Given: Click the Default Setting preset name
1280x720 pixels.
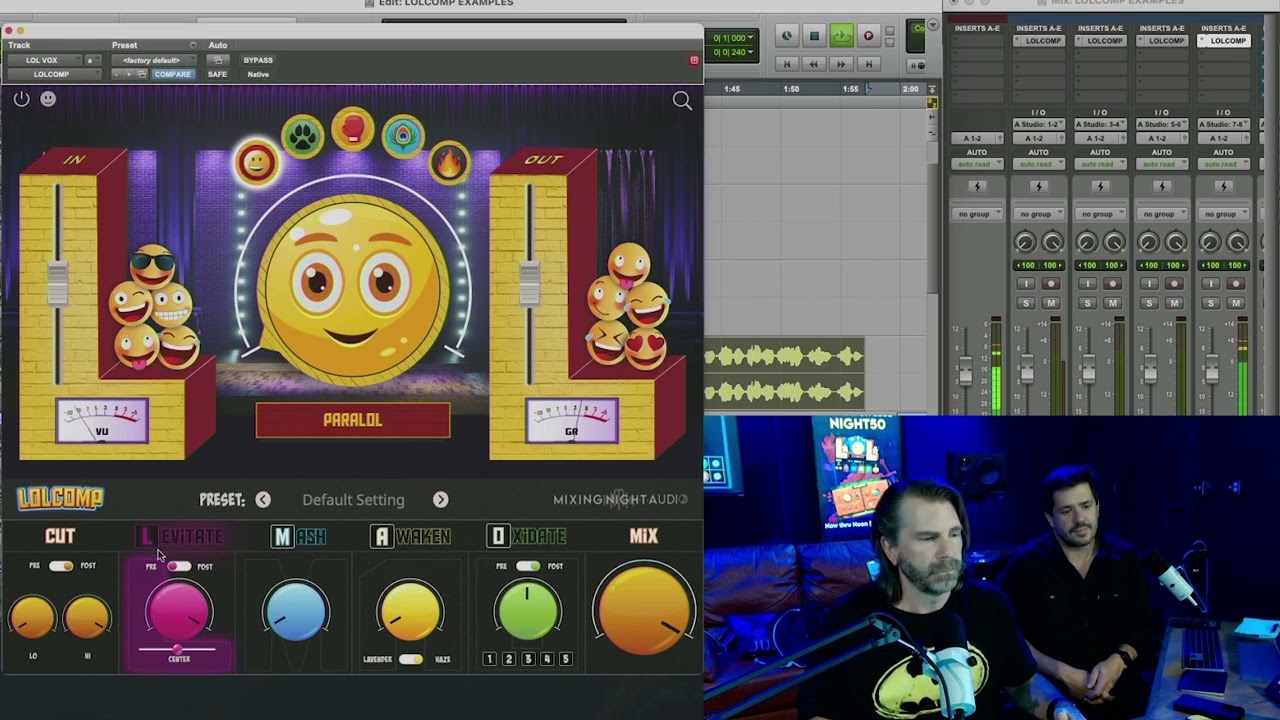Looking at the screenshot, I should tap(353, 500).
